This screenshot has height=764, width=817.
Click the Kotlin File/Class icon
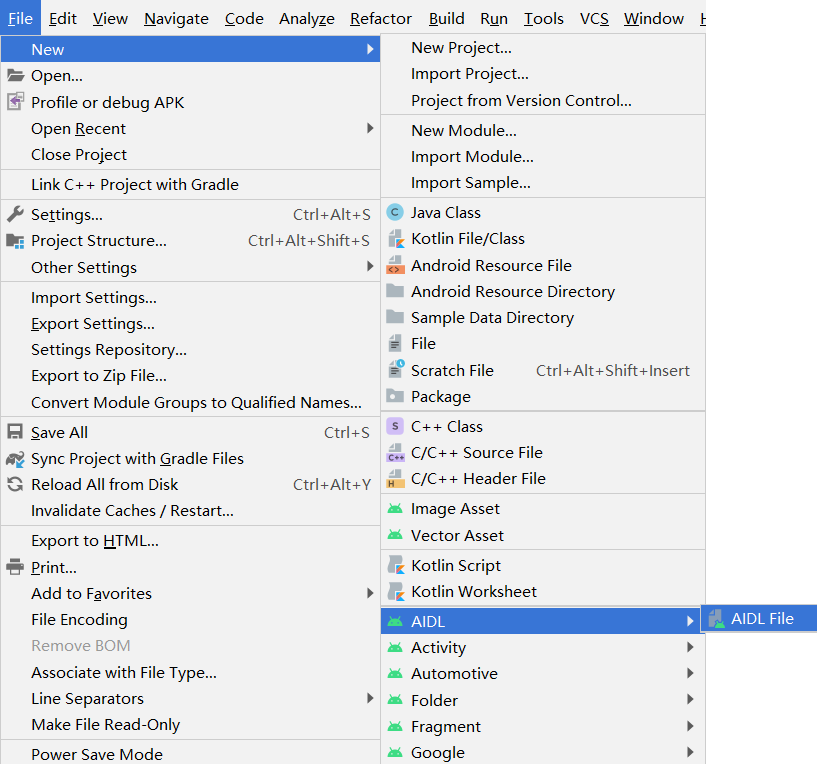(395, 239)
